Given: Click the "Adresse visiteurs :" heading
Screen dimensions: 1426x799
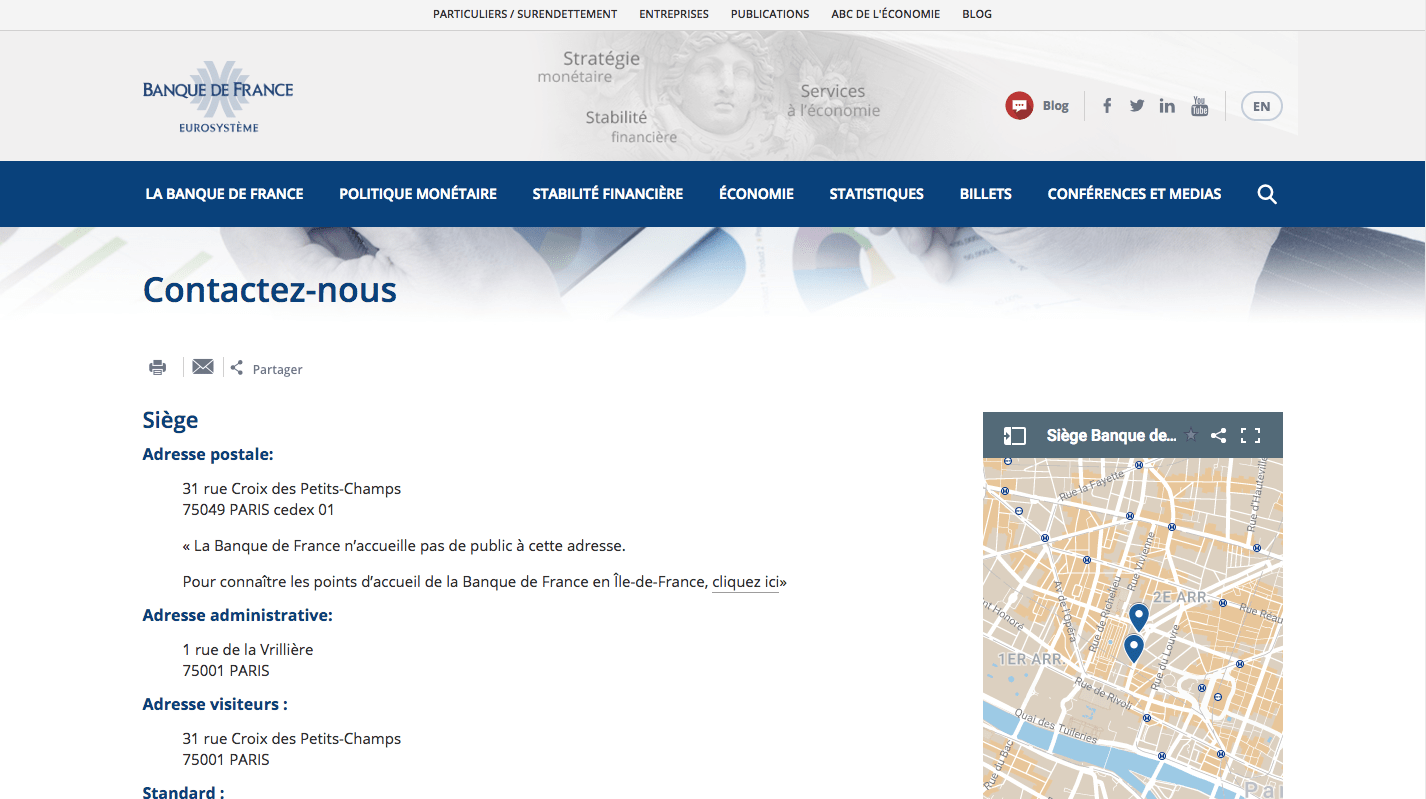Looking at the screenshot, I should point(215,704).
